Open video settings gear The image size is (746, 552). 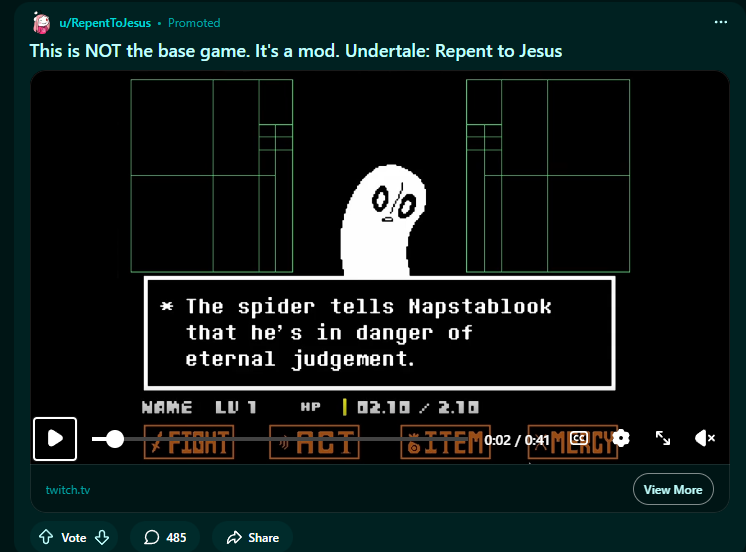point(621,438)
